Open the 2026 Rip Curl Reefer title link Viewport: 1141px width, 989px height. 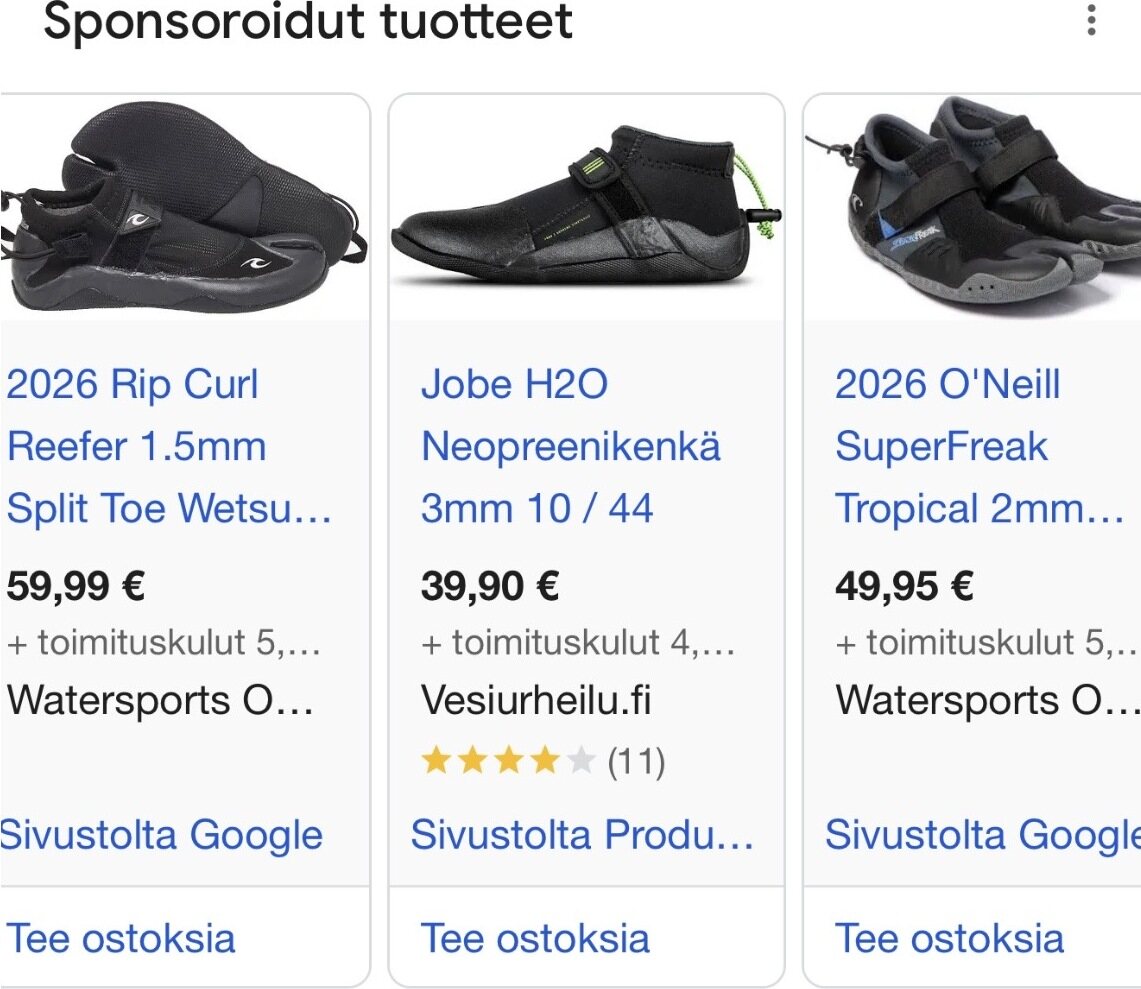(x=169, y=446)
